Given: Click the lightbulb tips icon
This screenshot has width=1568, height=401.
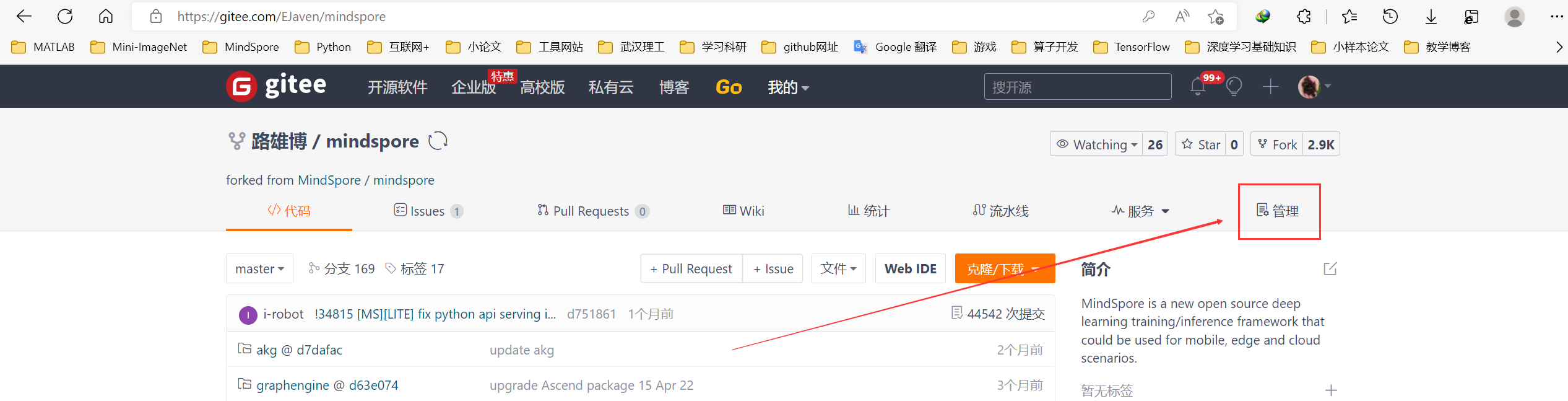Looking at the screenshot, I should (1234, 87).
